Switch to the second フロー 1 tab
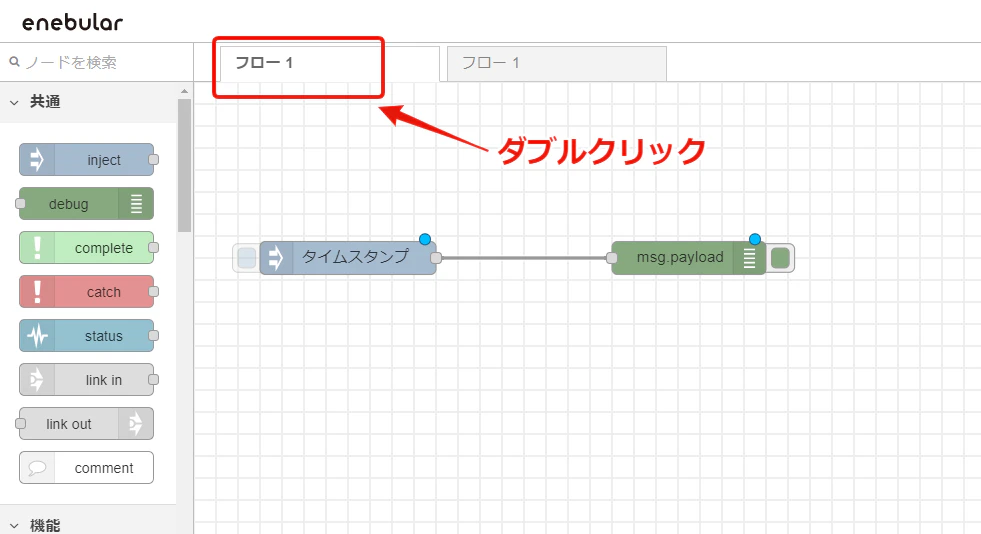Screen dimensions: 981x534 pos(557,63)
